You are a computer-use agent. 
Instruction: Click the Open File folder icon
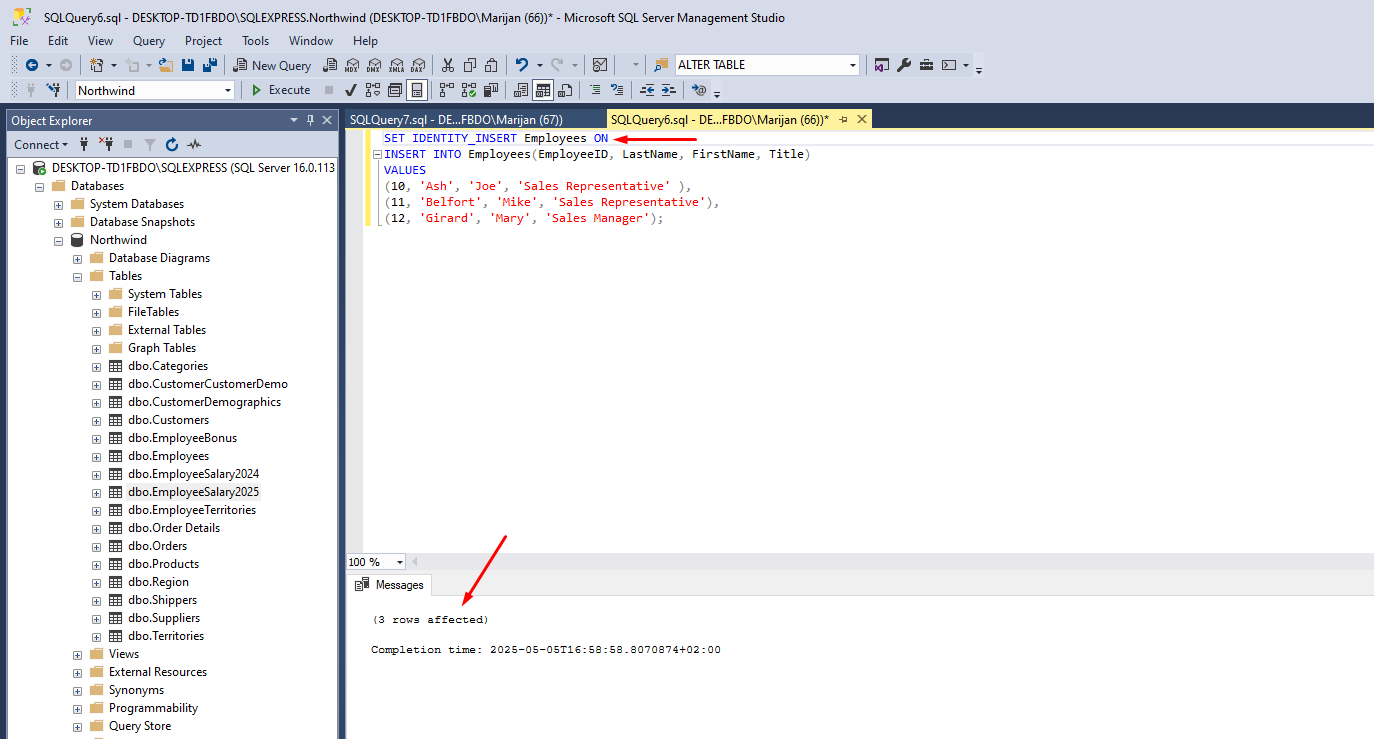(166, 65)
